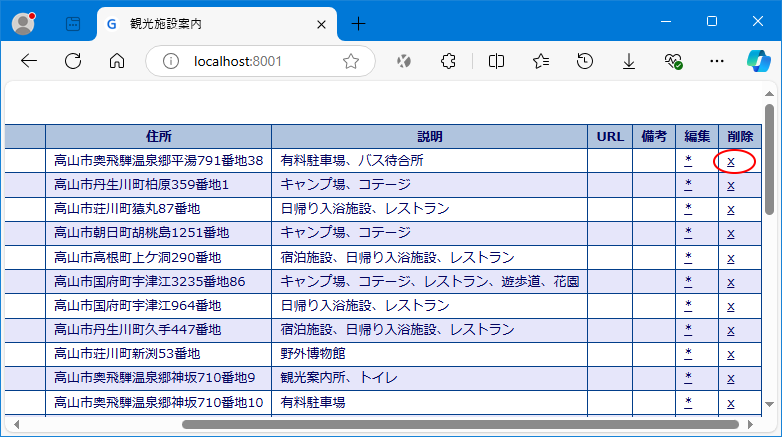The image size is (782, 437).
Task: Open browsing History
Action: [x=585, y=61]
